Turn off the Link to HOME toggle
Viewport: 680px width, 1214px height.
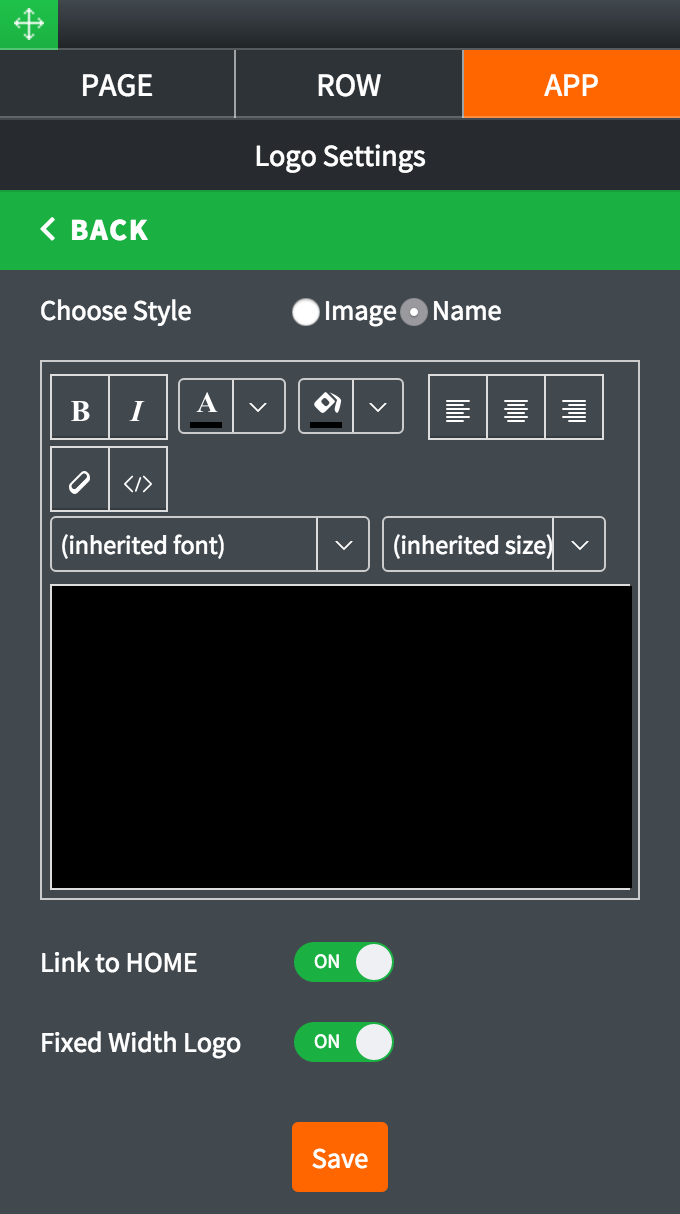(343, 962)
